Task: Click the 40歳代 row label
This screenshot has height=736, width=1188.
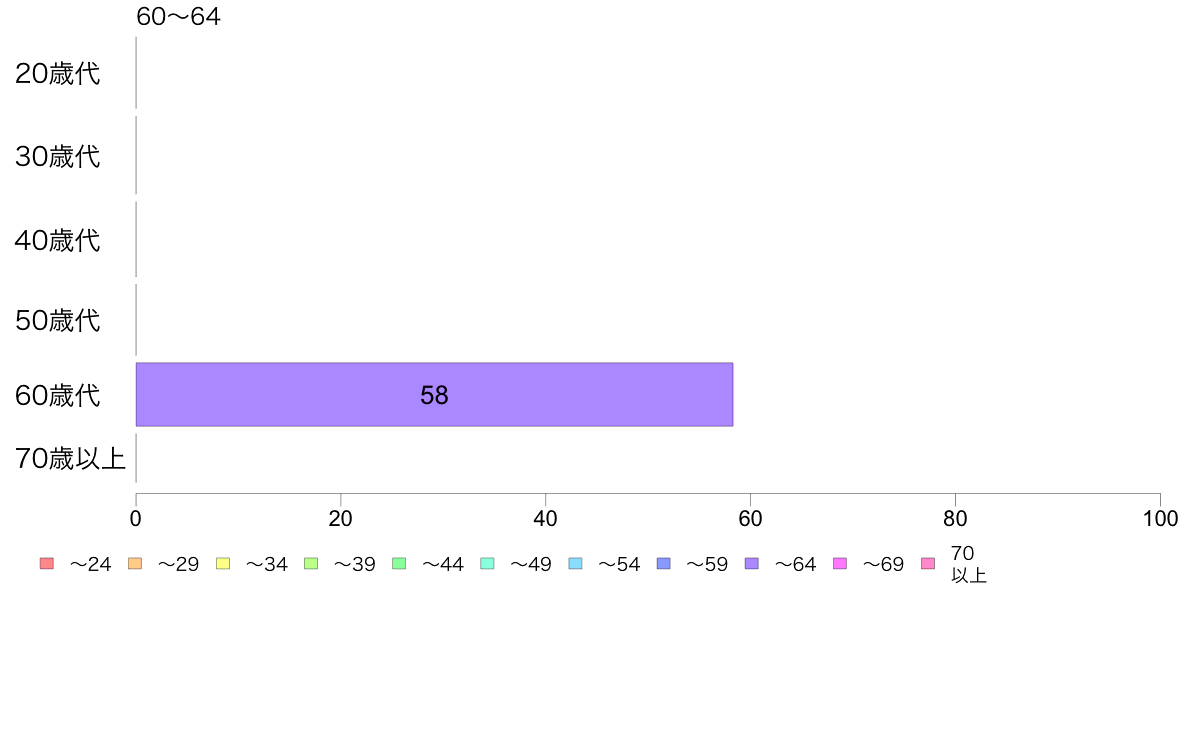Action: [58, 240]
